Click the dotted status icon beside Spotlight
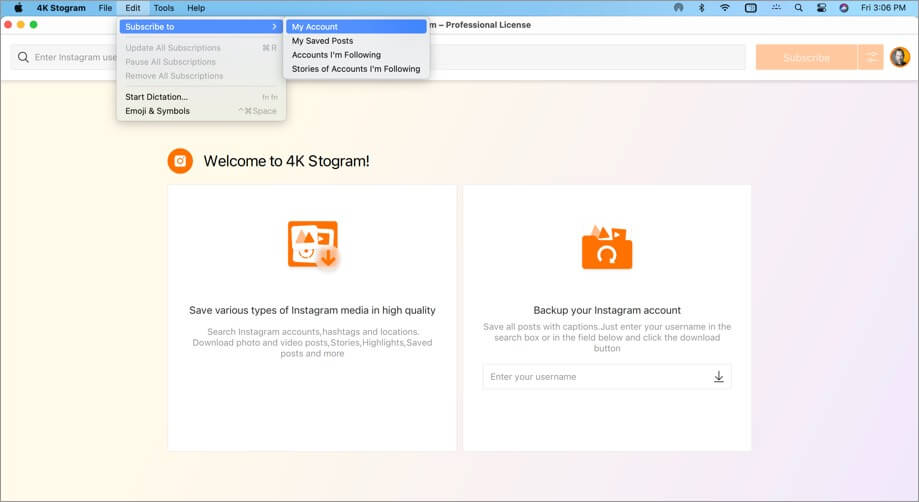This screenshot has height=502, width=919. (x=776, y=8)
